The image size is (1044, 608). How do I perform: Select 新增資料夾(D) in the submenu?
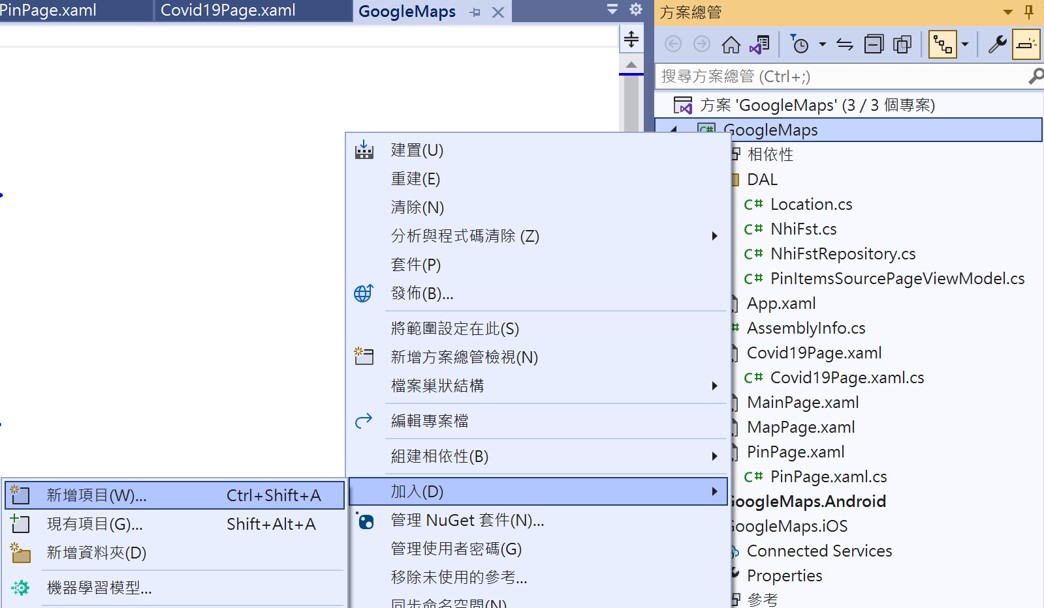pos(174,553)
